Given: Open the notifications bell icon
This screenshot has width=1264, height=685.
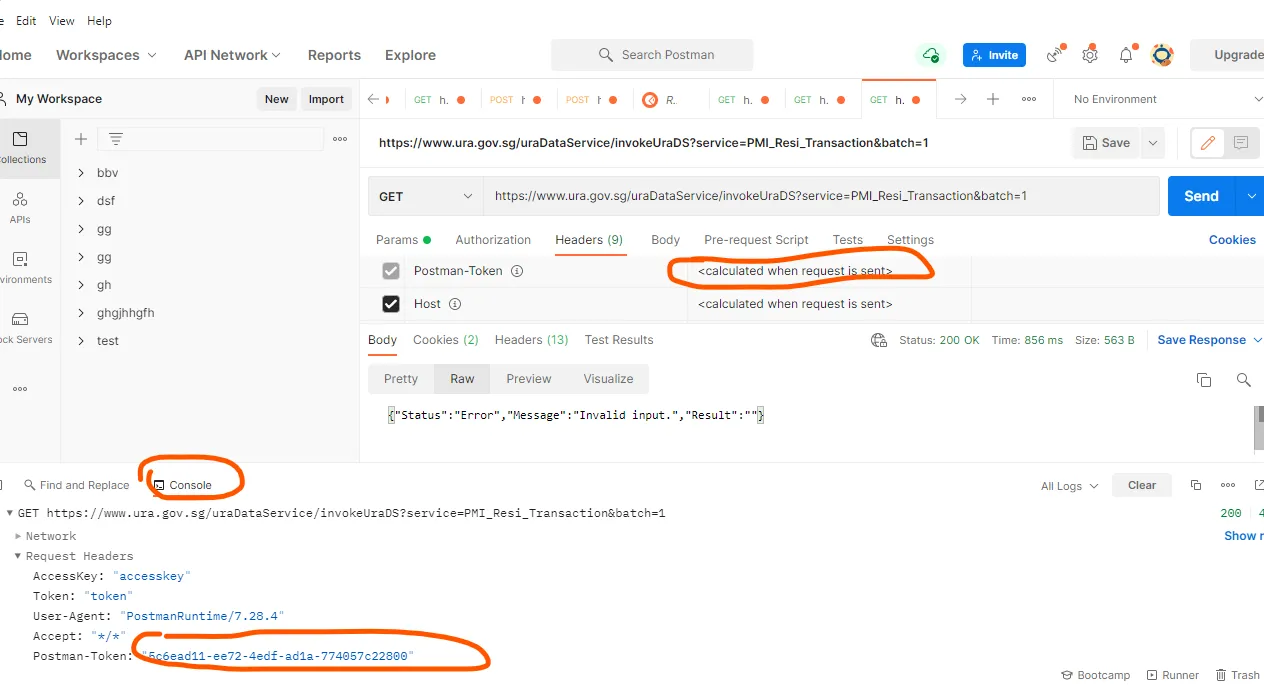Looking at the screenshot, I should click(x=1126, y=55).
